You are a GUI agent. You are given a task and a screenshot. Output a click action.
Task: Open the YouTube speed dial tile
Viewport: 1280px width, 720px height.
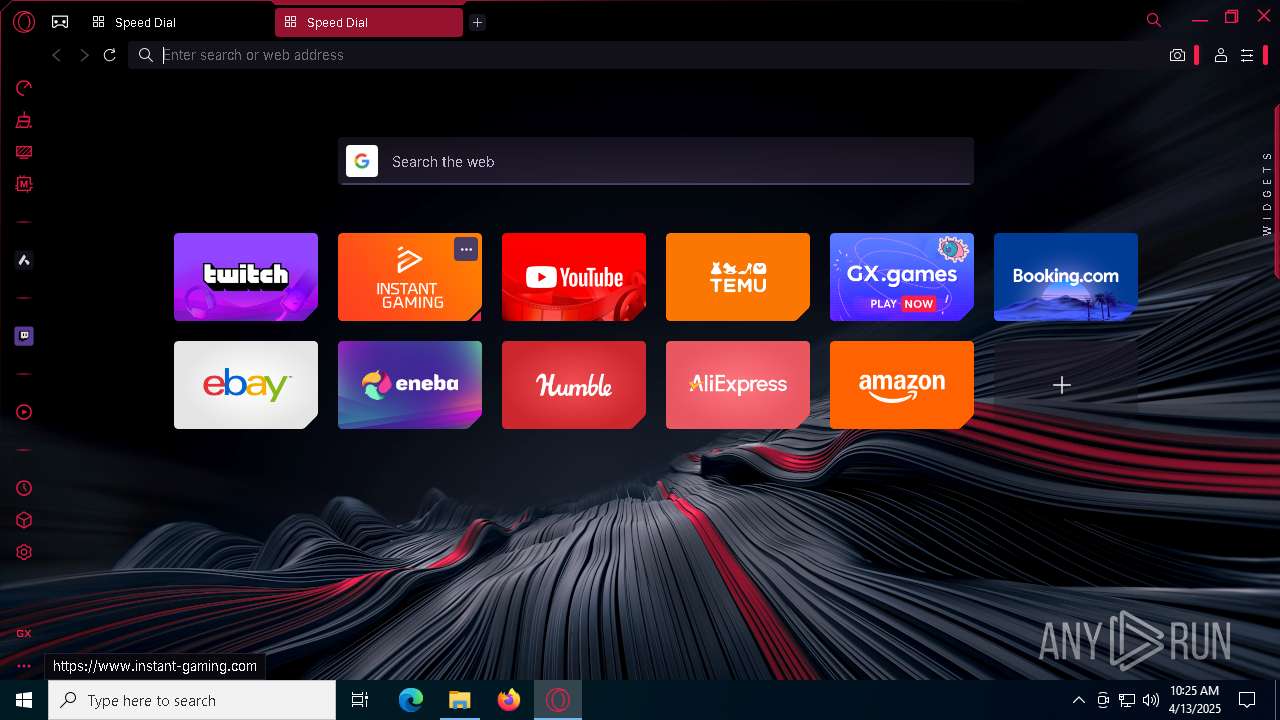tap(574, 277)
